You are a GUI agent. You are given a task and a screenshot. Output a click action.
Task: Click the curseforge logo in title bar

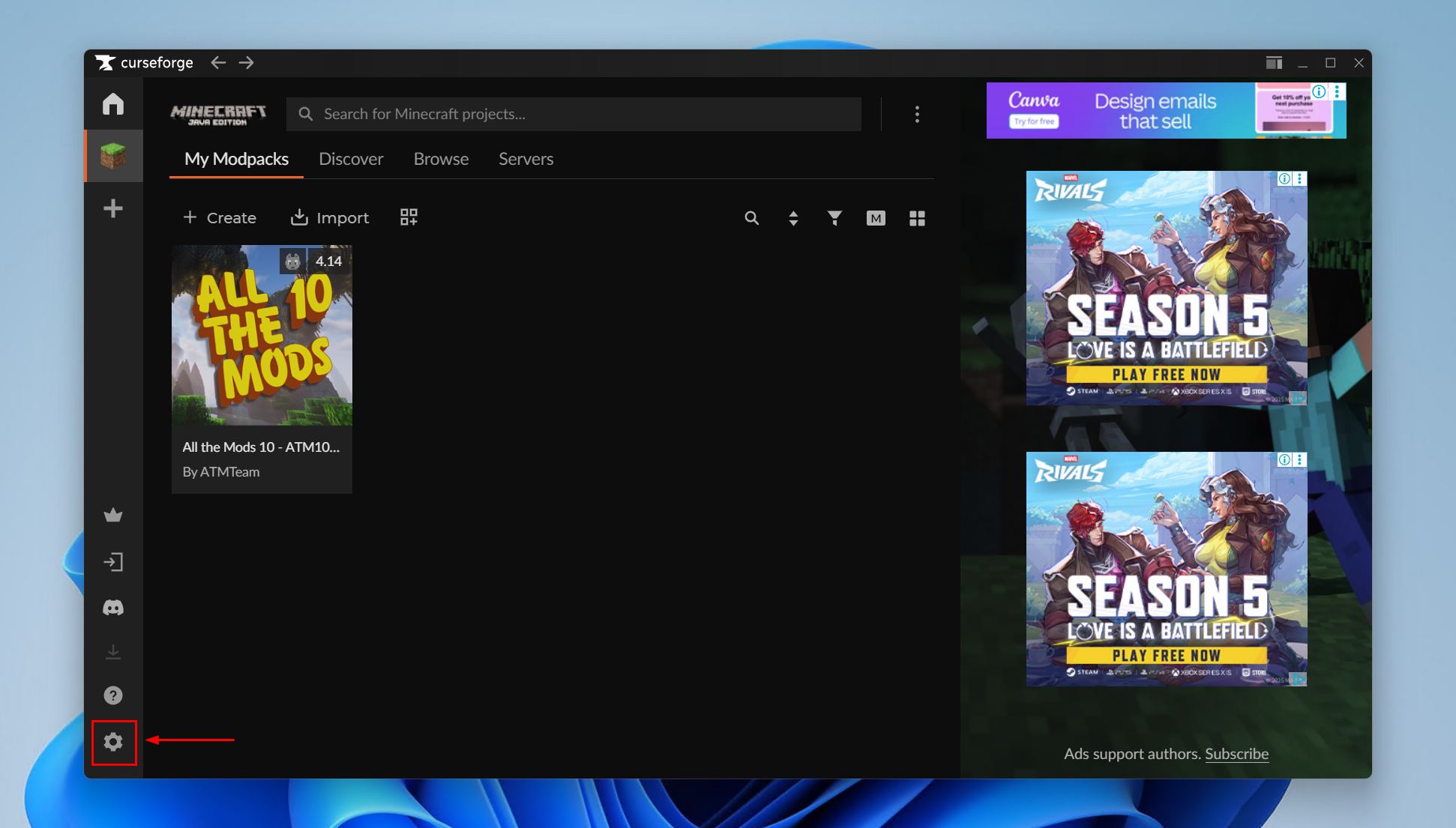click(x=144, y=62)
